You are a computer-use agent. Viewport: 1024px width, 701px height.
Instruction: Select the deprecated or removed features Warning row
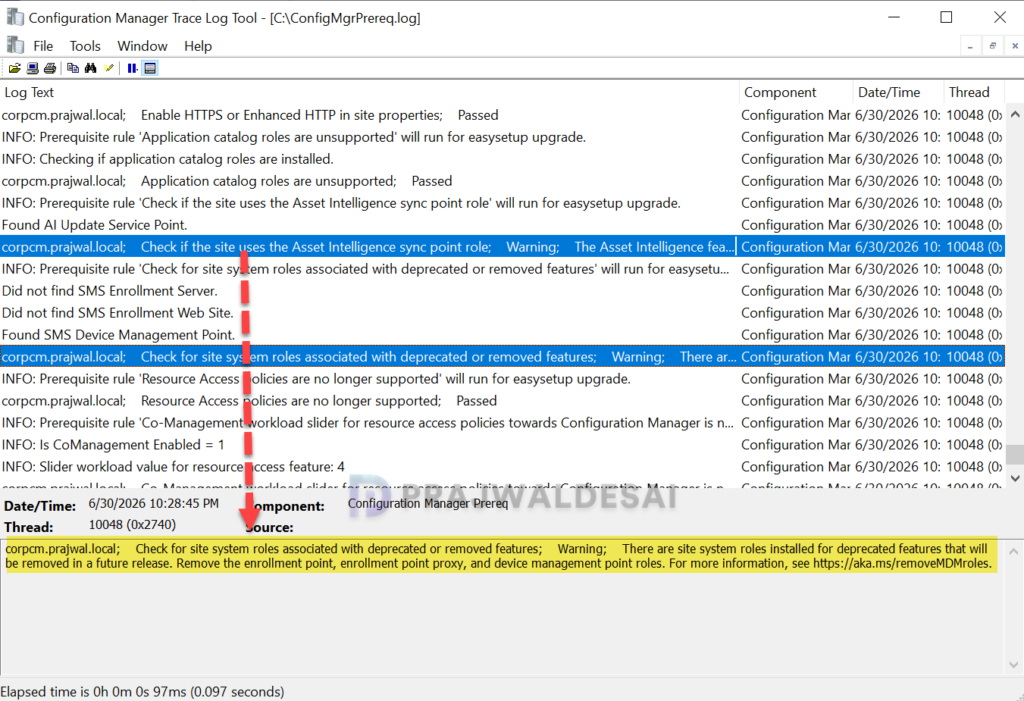click(502, 357)
